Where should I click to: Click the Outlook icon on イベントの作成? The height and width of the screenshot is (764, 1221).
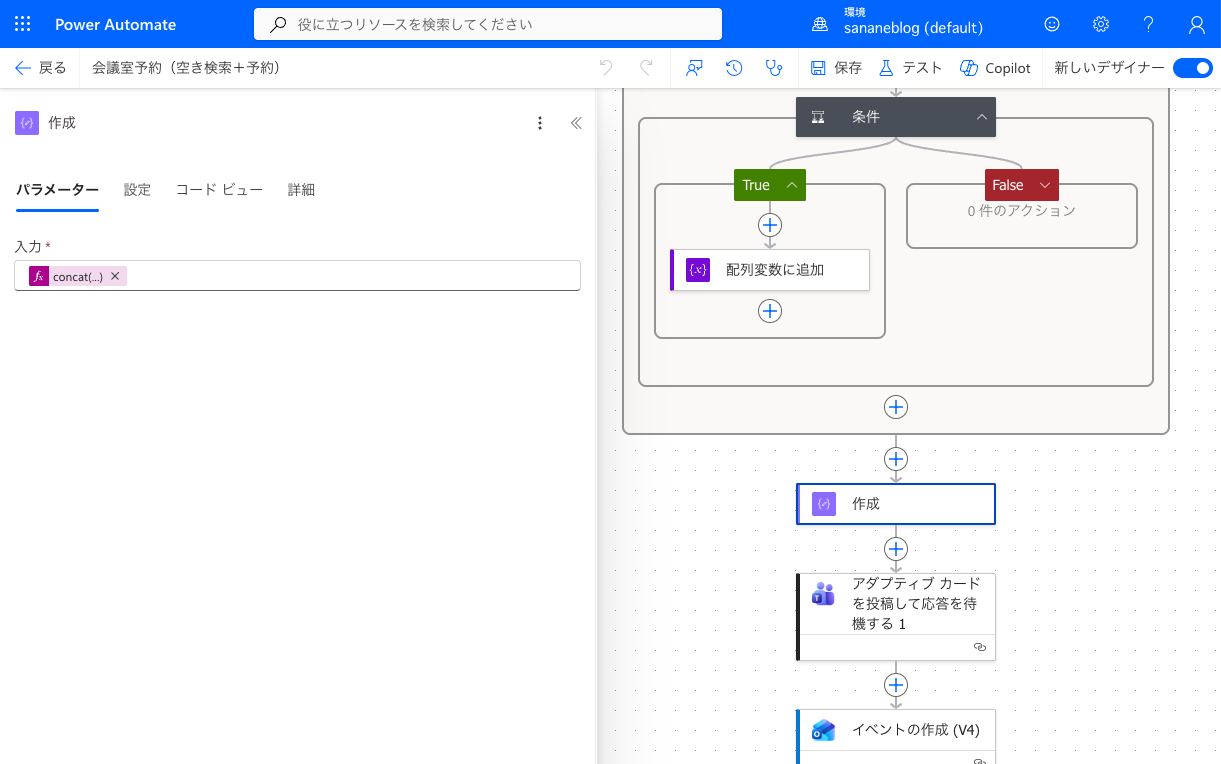coord(823,730)
